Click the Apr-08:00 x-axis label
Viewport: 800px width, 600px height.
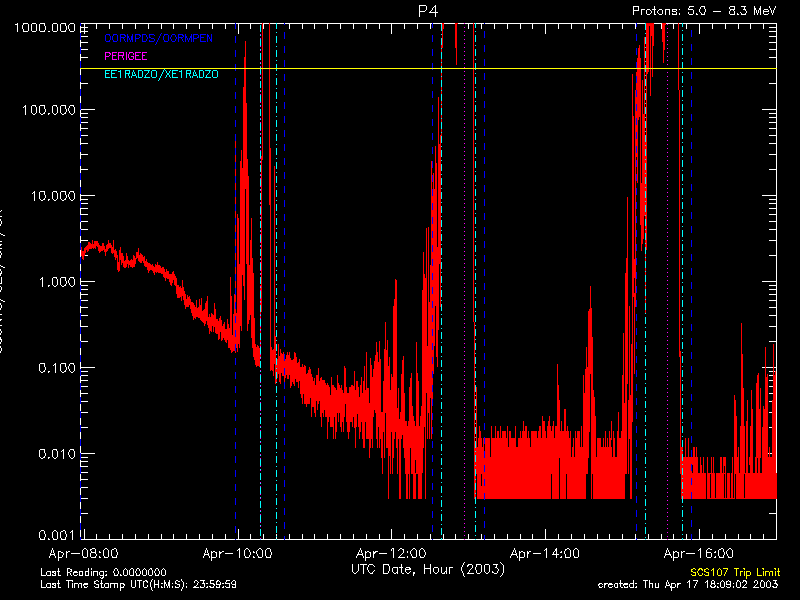(x=83, y=554)
